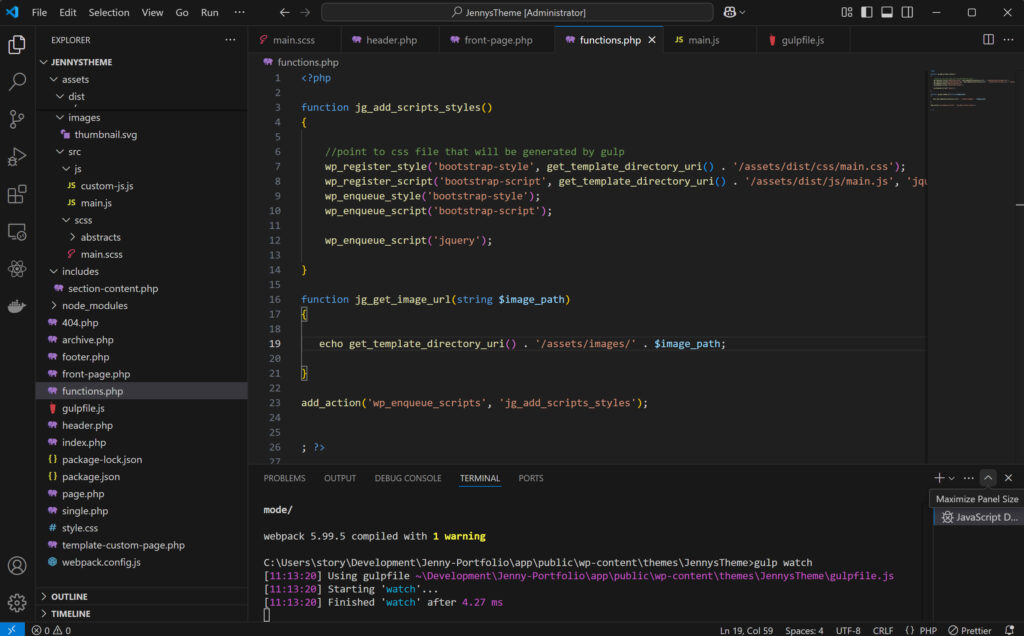Open the Selection menu
Viewport: 1024px width, 636px height.
click(108, 12)
